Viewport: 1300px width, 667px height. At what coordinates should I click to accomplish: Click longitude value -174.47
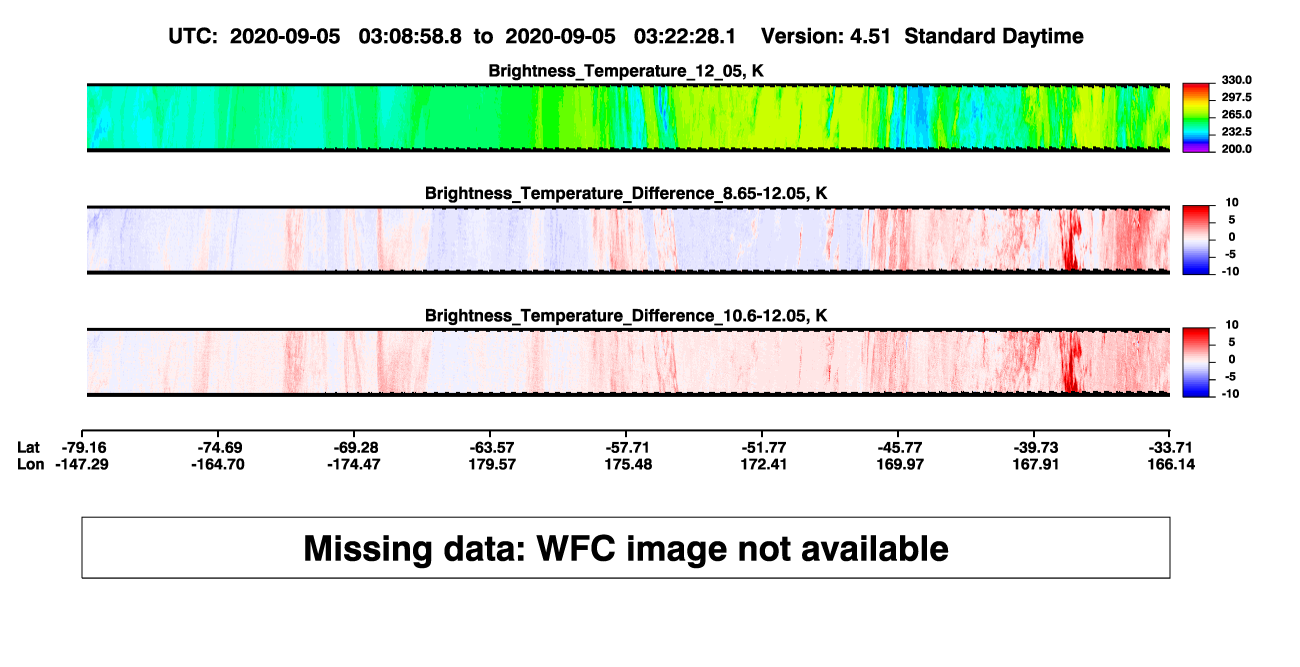point(352,464)
